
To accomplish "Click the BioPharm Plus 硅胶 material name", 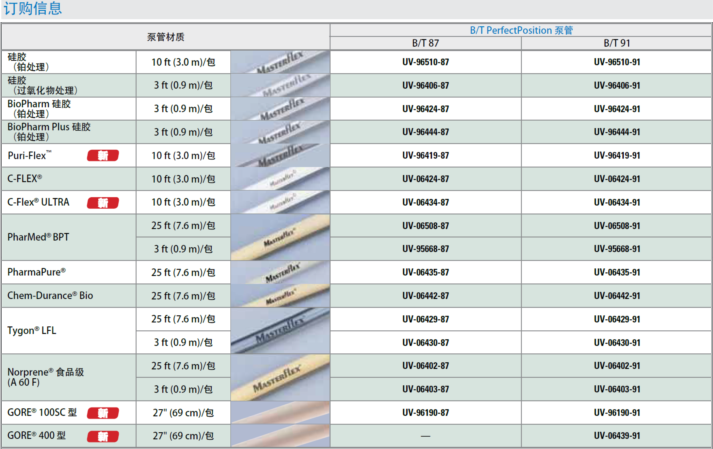I will 49,132.
